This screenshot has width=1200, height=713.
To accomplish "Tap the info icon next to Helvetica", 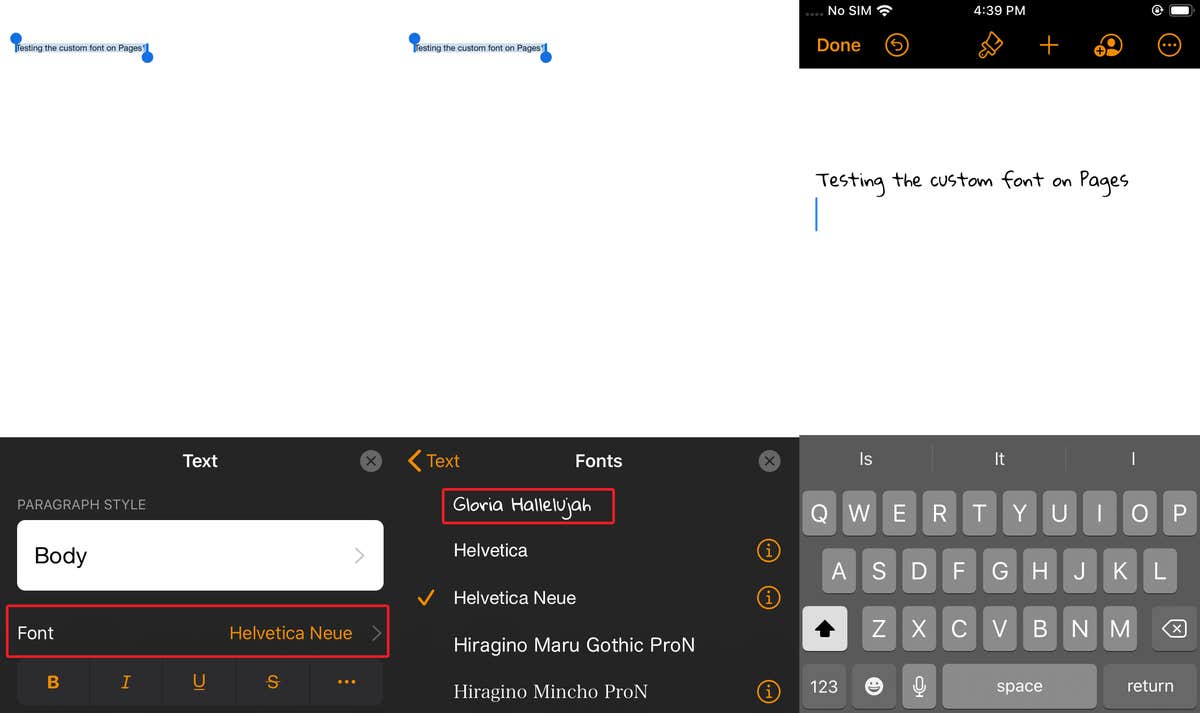I will [x=768, y=550].
